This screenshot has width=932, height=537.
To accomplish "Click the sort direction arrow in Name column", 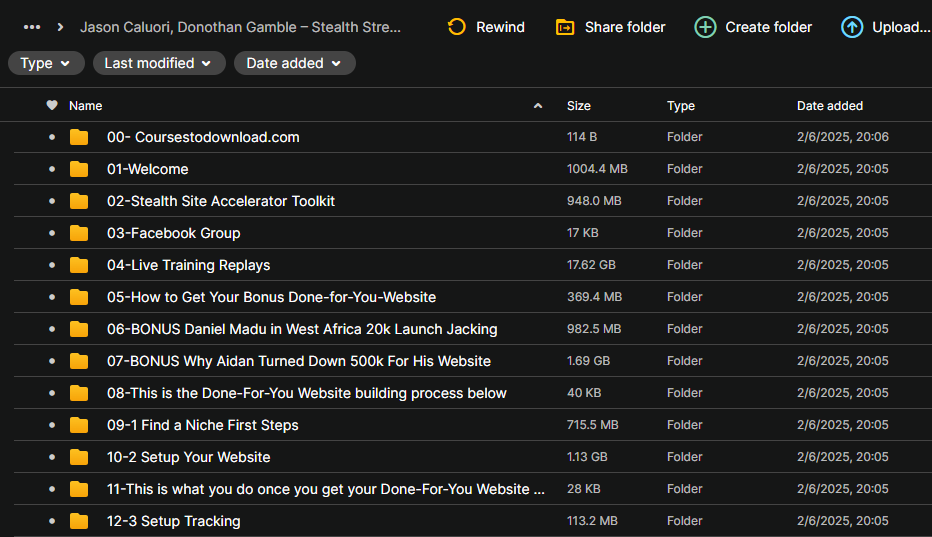I will pos(538,105).
